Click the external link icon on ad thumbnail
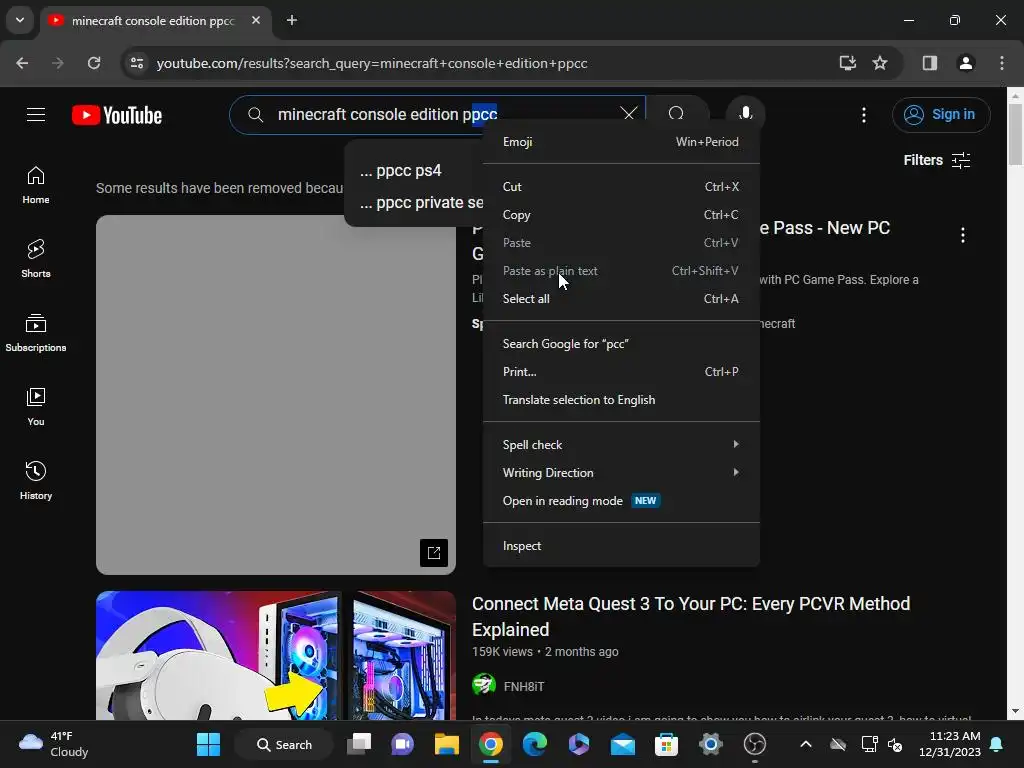The image size is (1024, 768). 434,553
